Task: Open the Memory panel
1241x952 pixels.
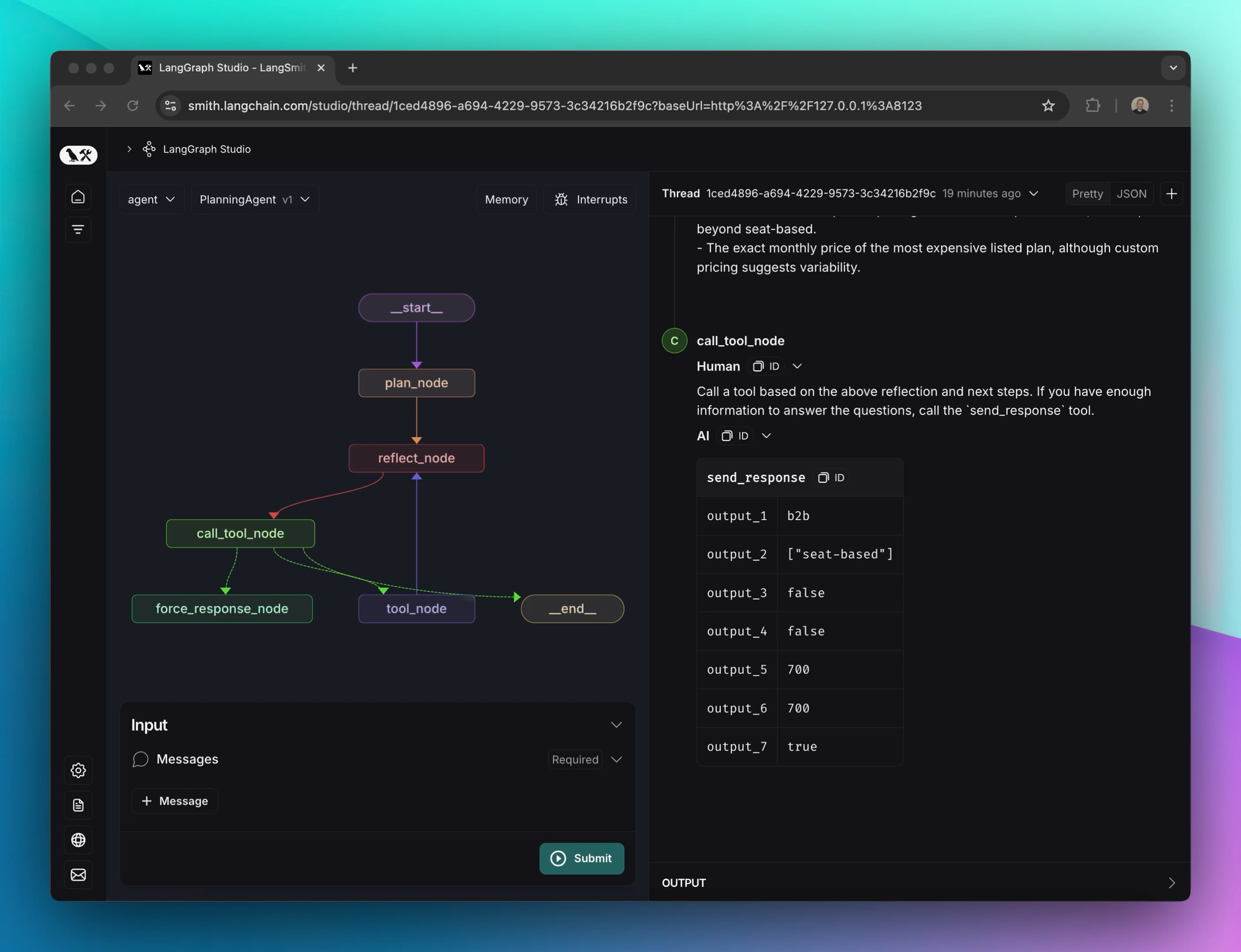Action: pyautogui.click(x=506, y=199)
